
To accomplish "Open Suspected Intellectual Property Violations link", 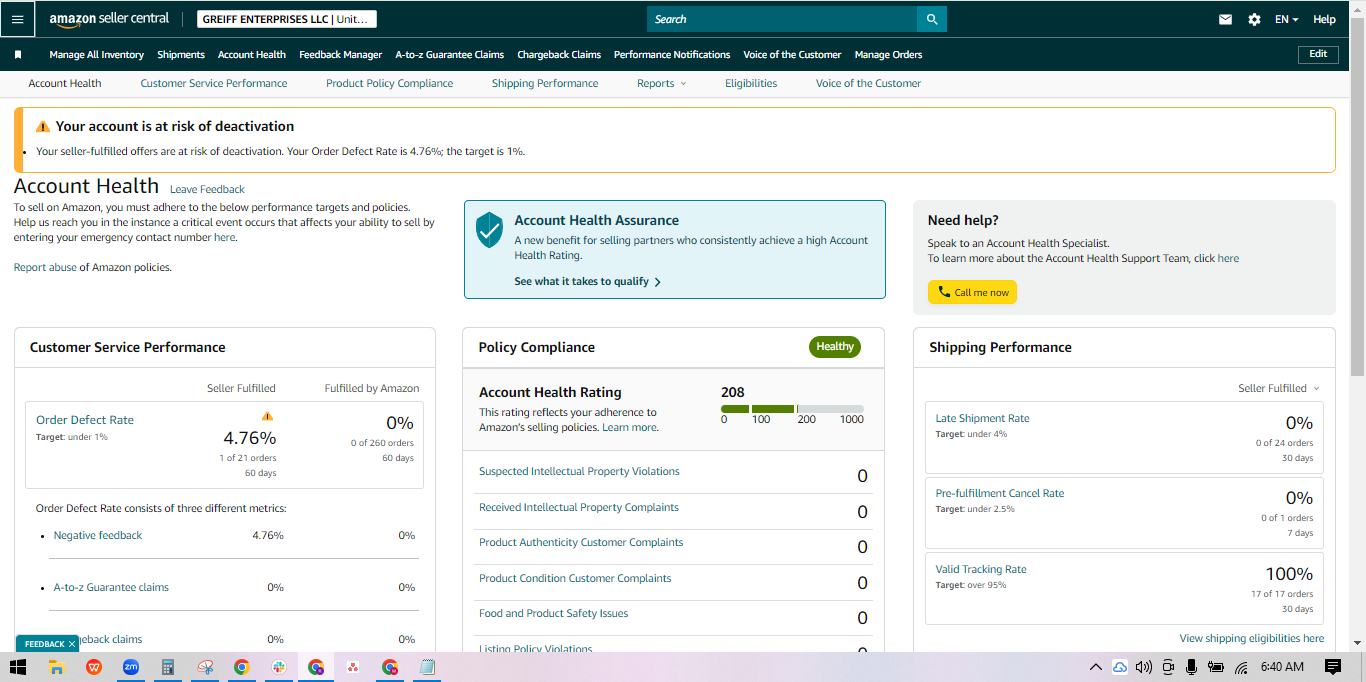I will point(579,471).
